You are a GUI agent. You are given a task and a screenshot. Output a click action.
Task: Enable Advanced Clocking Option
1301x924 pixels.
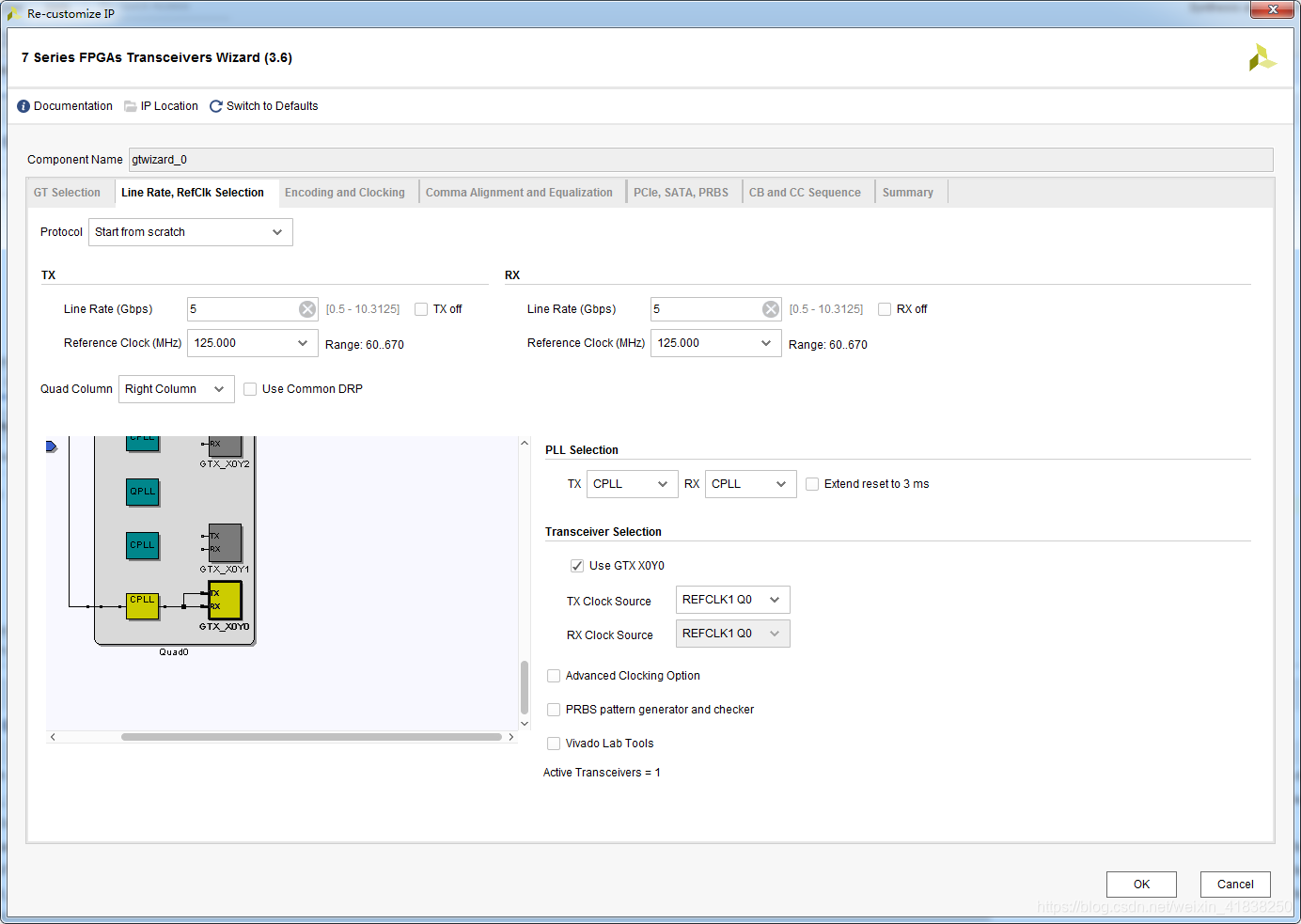(554, 676)
